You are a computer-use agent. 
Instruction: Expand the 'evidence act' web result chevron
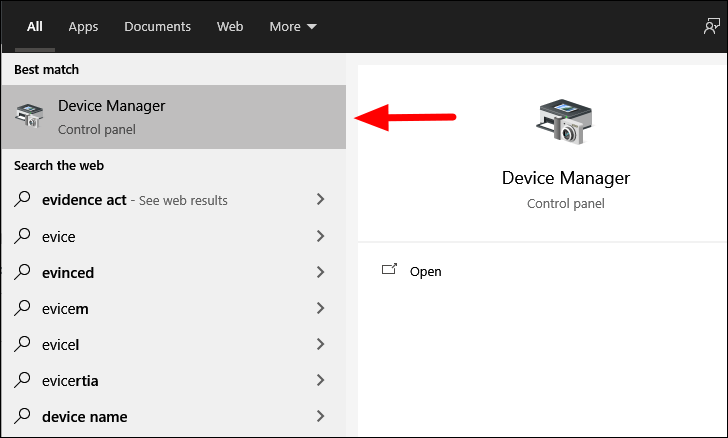click(x=320, y=199)
